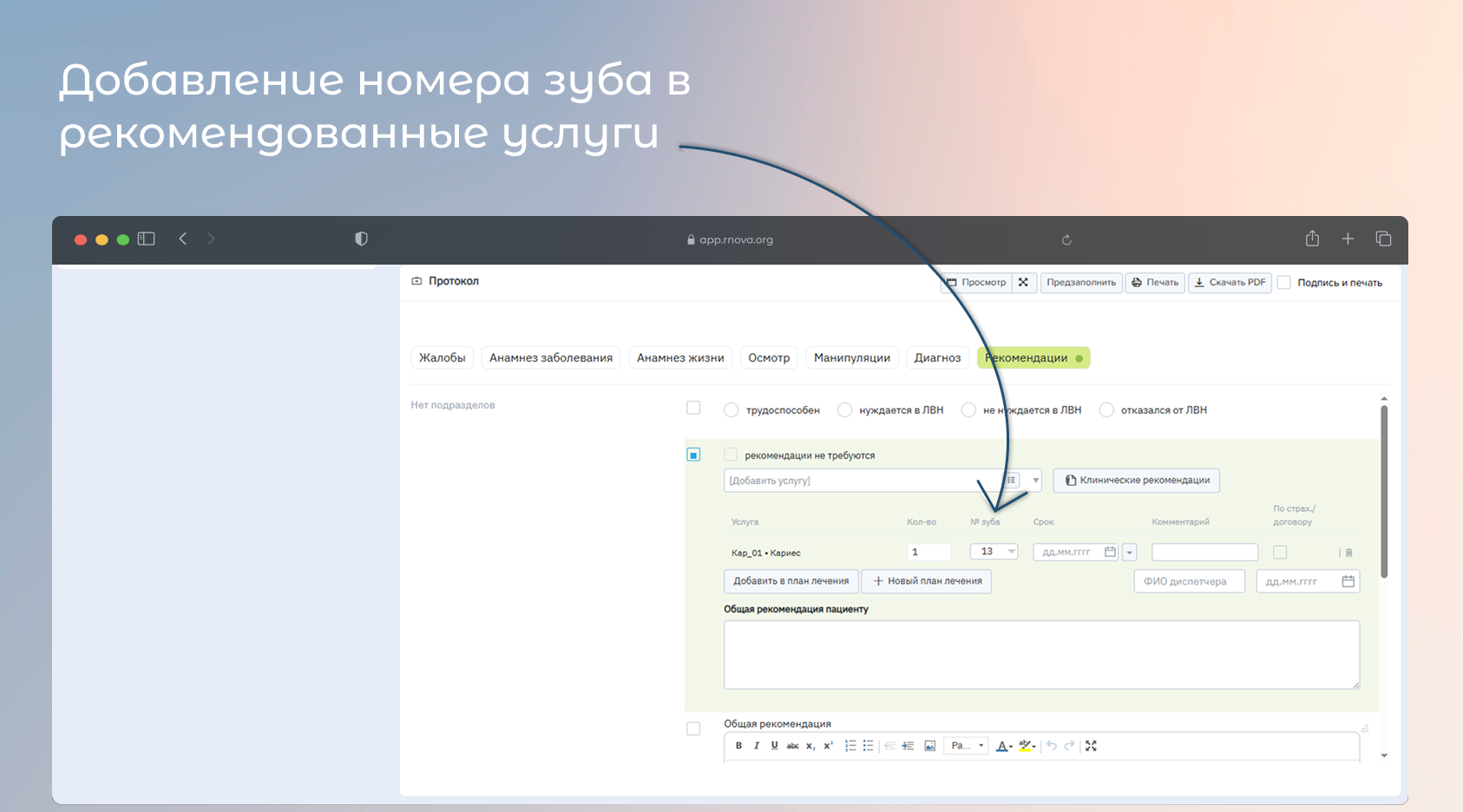Switch to the Диагноз tab

coord(937,358)
